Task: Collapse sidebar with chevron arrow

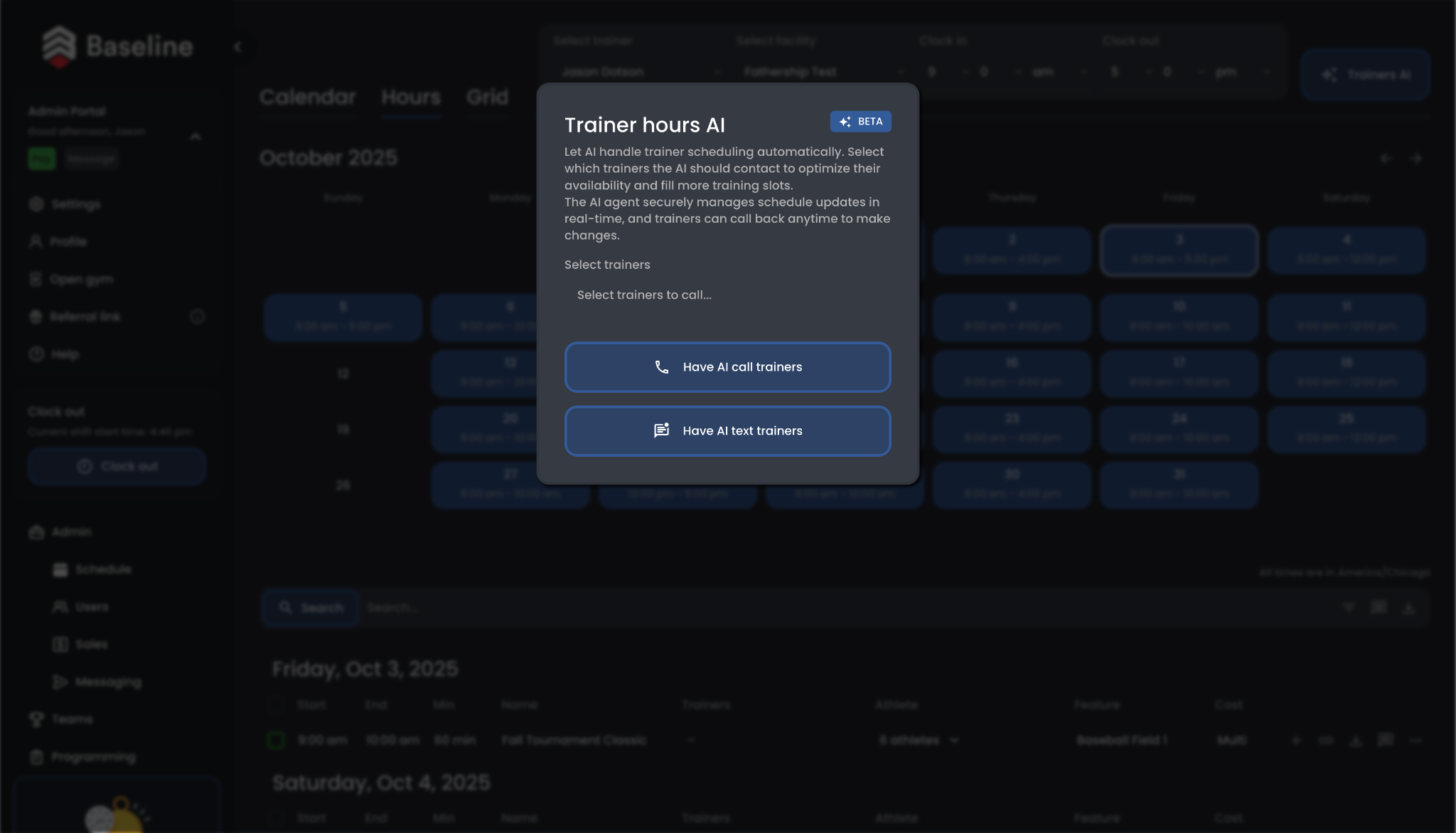Action: point(238,47)
